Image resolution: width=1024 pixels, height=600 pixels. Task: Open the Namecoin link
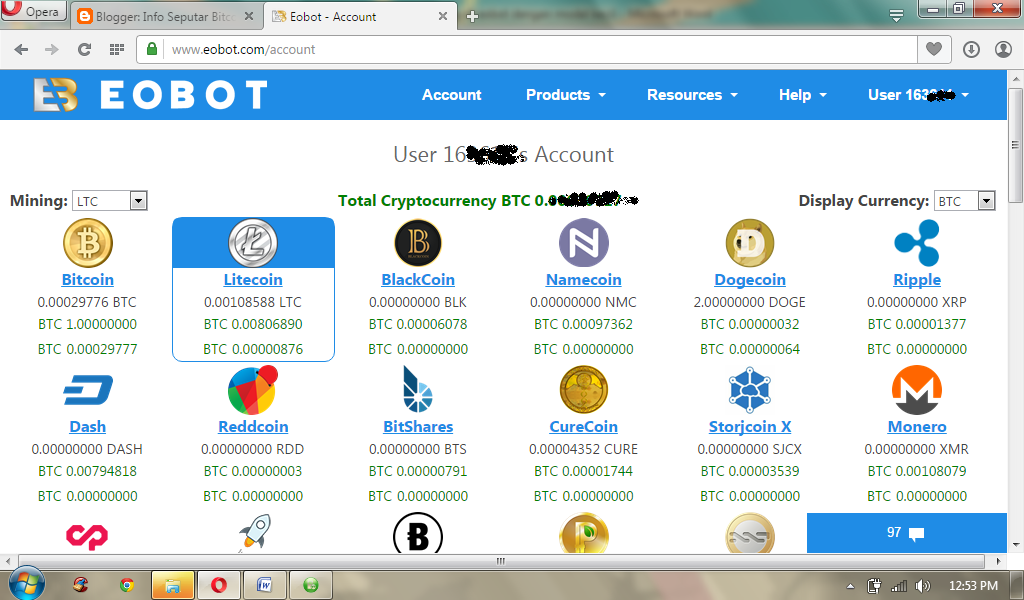(x=584, y=279)
